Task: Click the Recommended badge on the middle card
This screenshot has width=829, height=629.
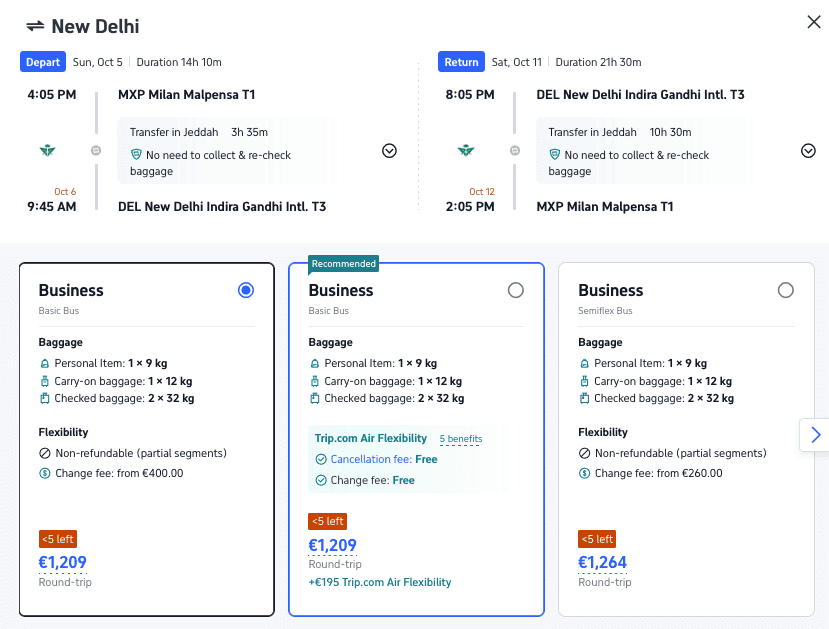Action: click(343, 264)
